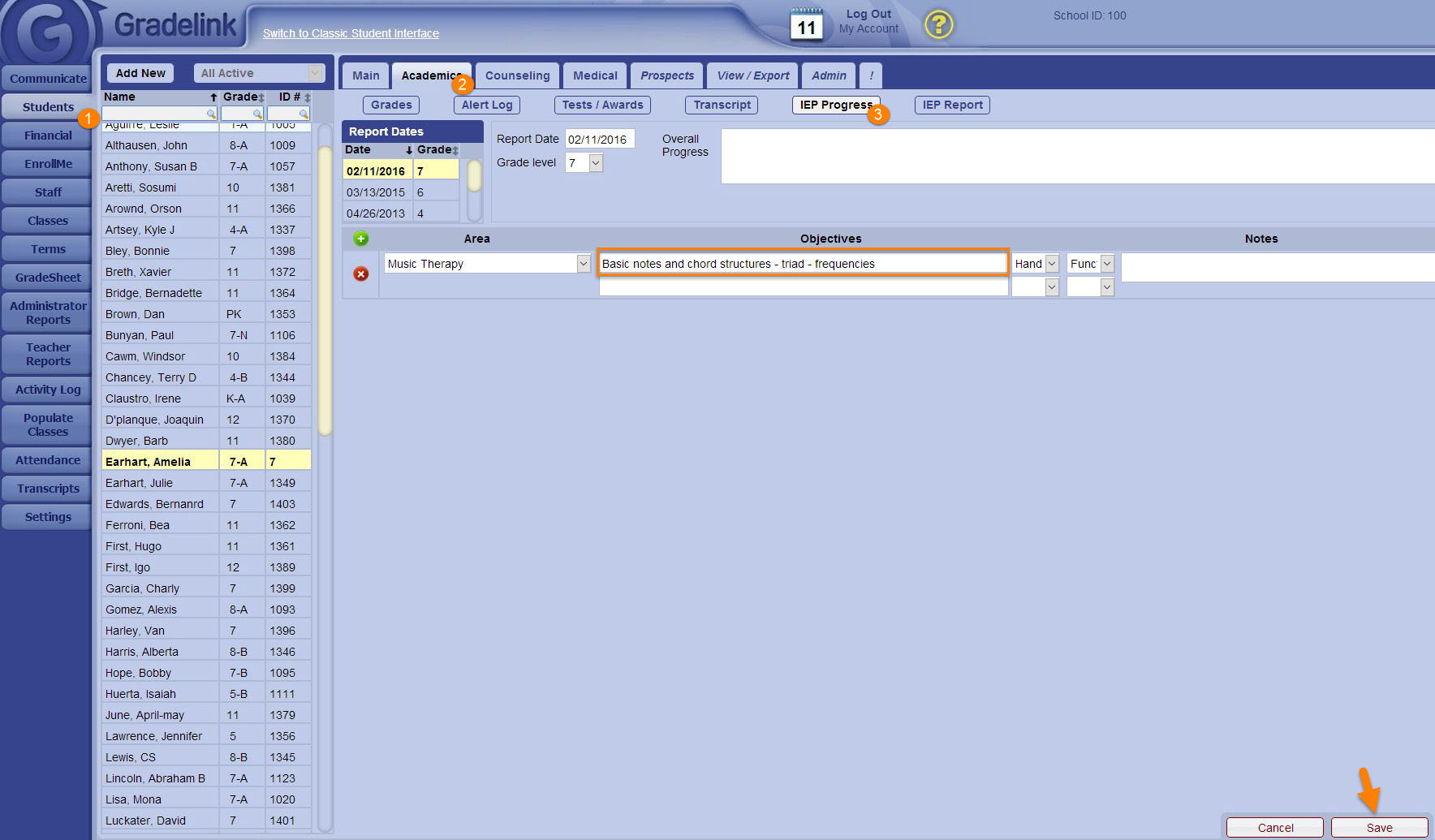
Task: Switch to the Counseling tab
Action: [517, 75]
